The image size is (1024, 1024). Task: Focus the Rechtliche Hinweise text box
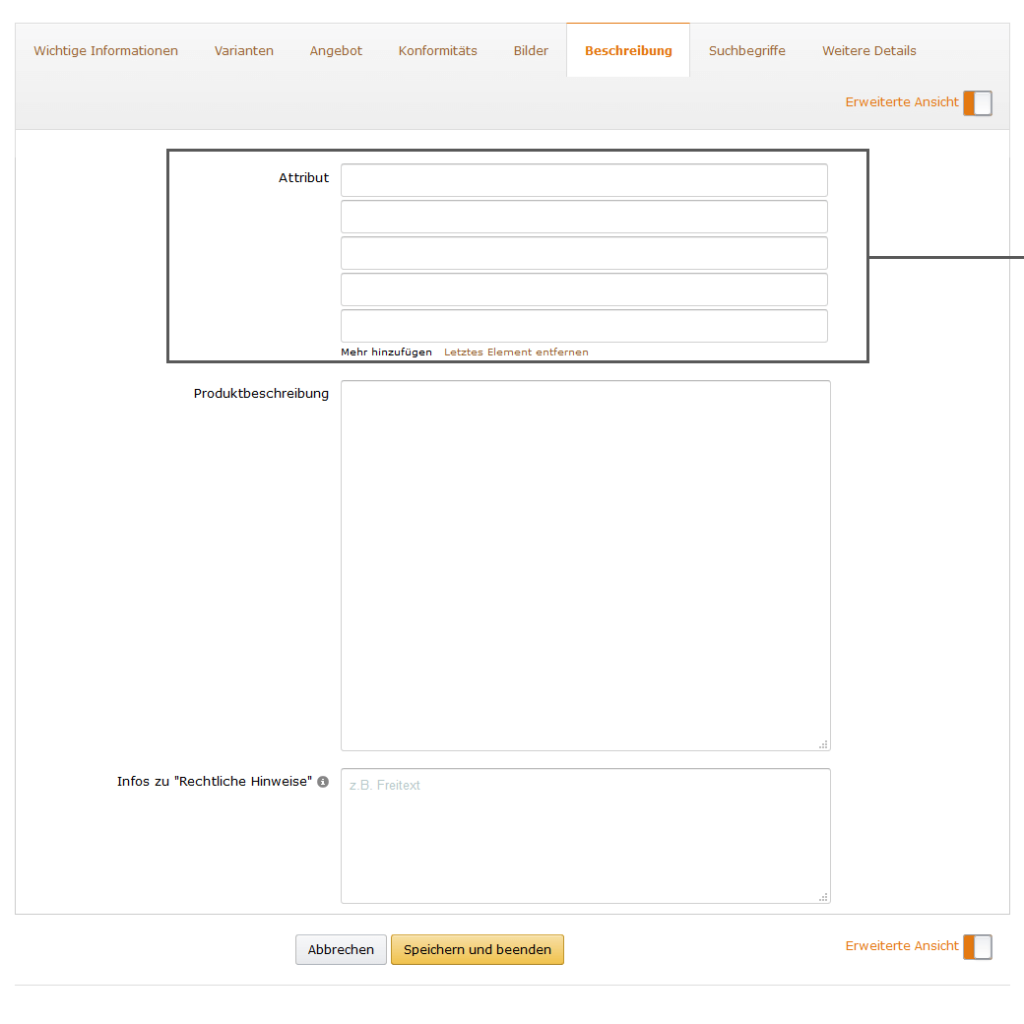click(585, 836)
